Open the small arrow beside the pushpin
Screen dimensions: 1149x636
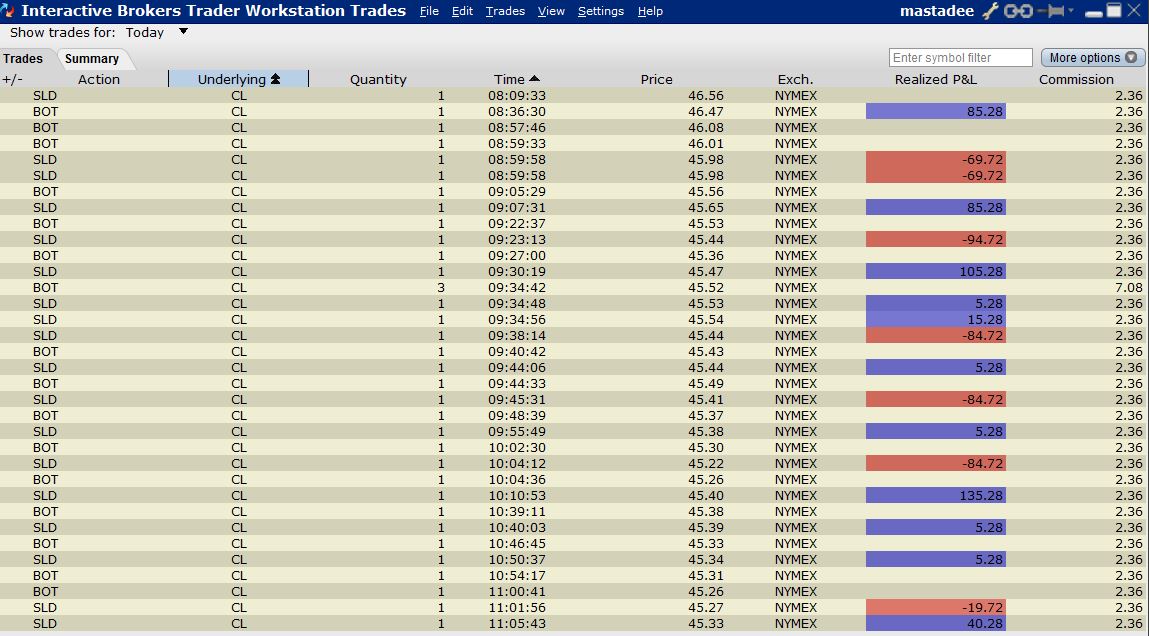tap(1071, 10)
